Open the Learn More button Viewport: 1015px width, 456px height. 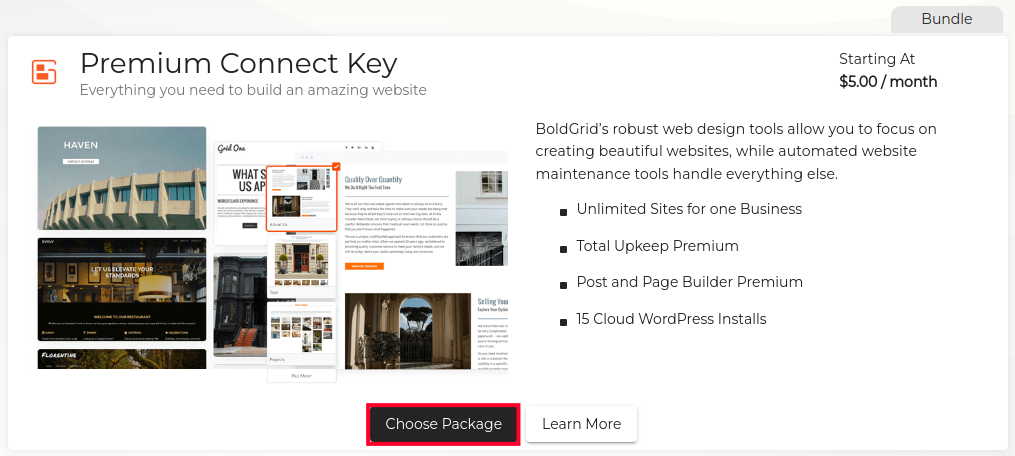[581, 424]
